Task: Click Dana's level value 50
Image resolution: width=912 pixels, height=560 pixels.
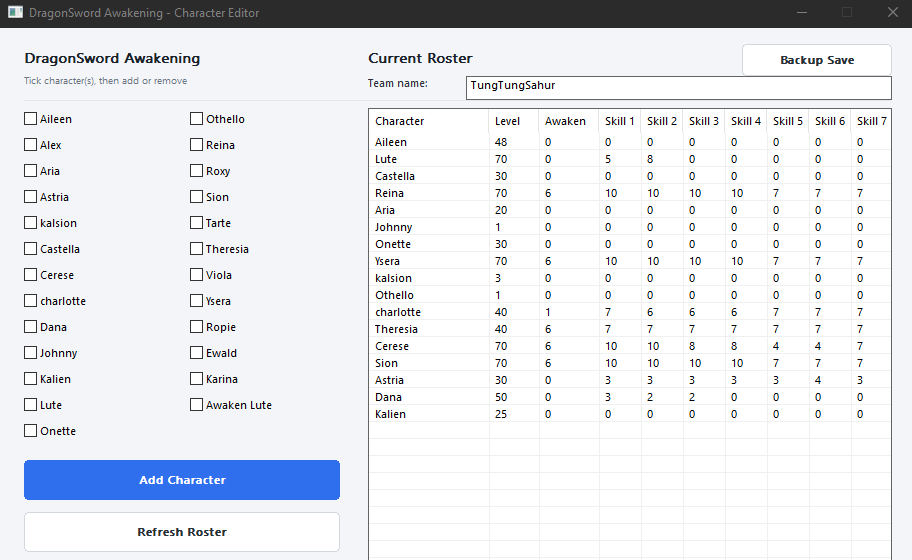Action: click(x=501, y=397)
